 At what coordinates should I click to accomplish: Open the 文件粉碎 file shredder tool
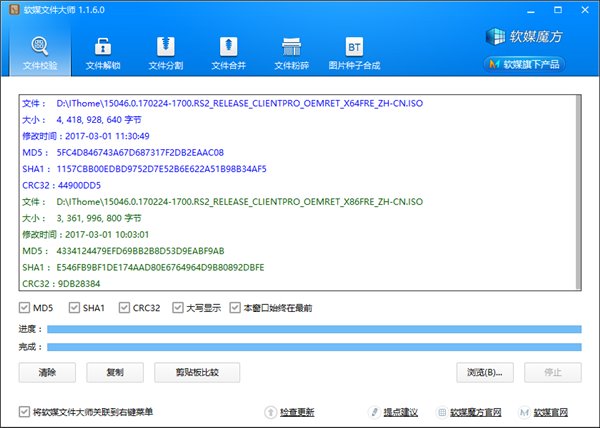click(x=291, y=53)
